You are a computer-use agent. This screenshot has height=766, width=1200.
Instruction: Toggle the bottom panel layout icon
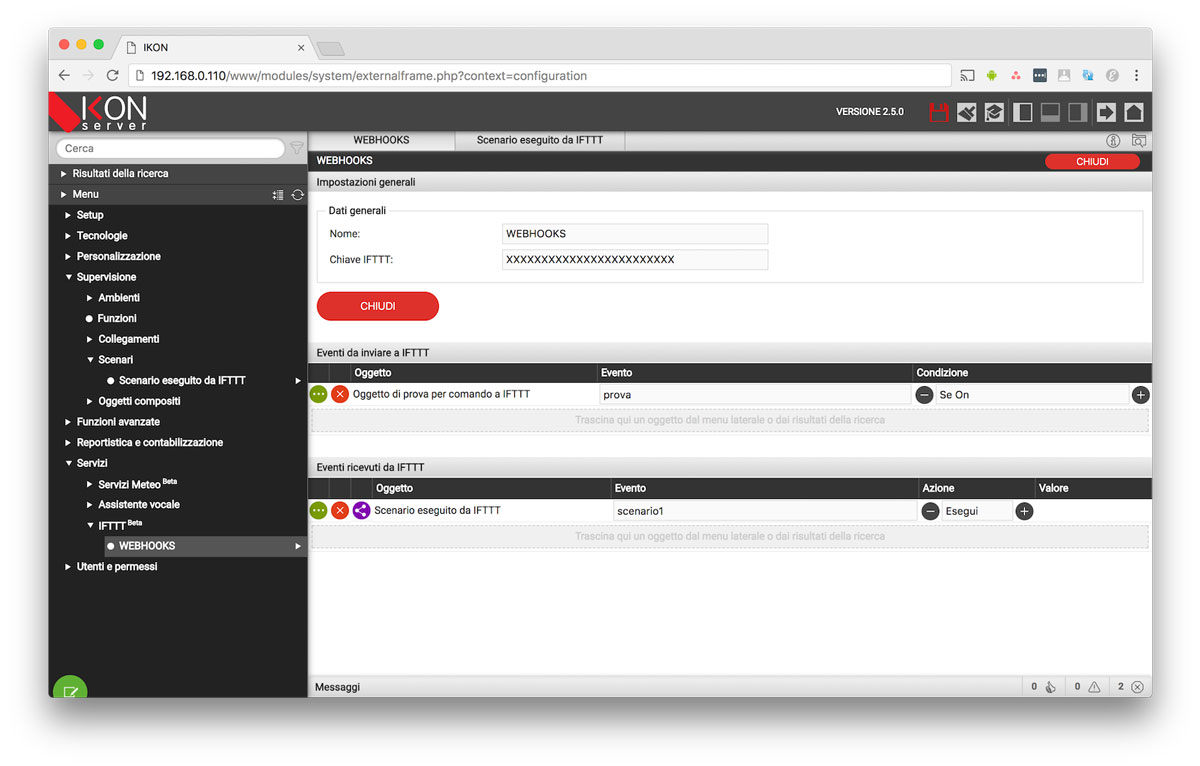point(1050,112)
